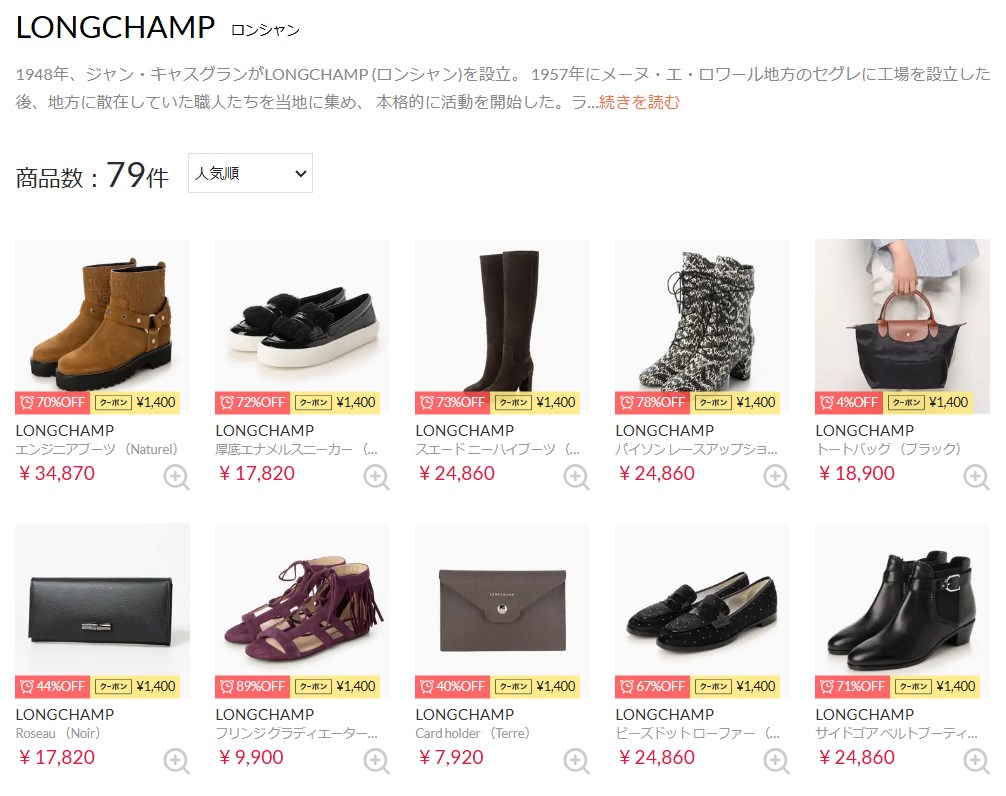The height and width of the screenshot is (796, 1006).
Task: Open the 人気順 sort dropdown
Action: pyautogui.click(x=250, y=173)
